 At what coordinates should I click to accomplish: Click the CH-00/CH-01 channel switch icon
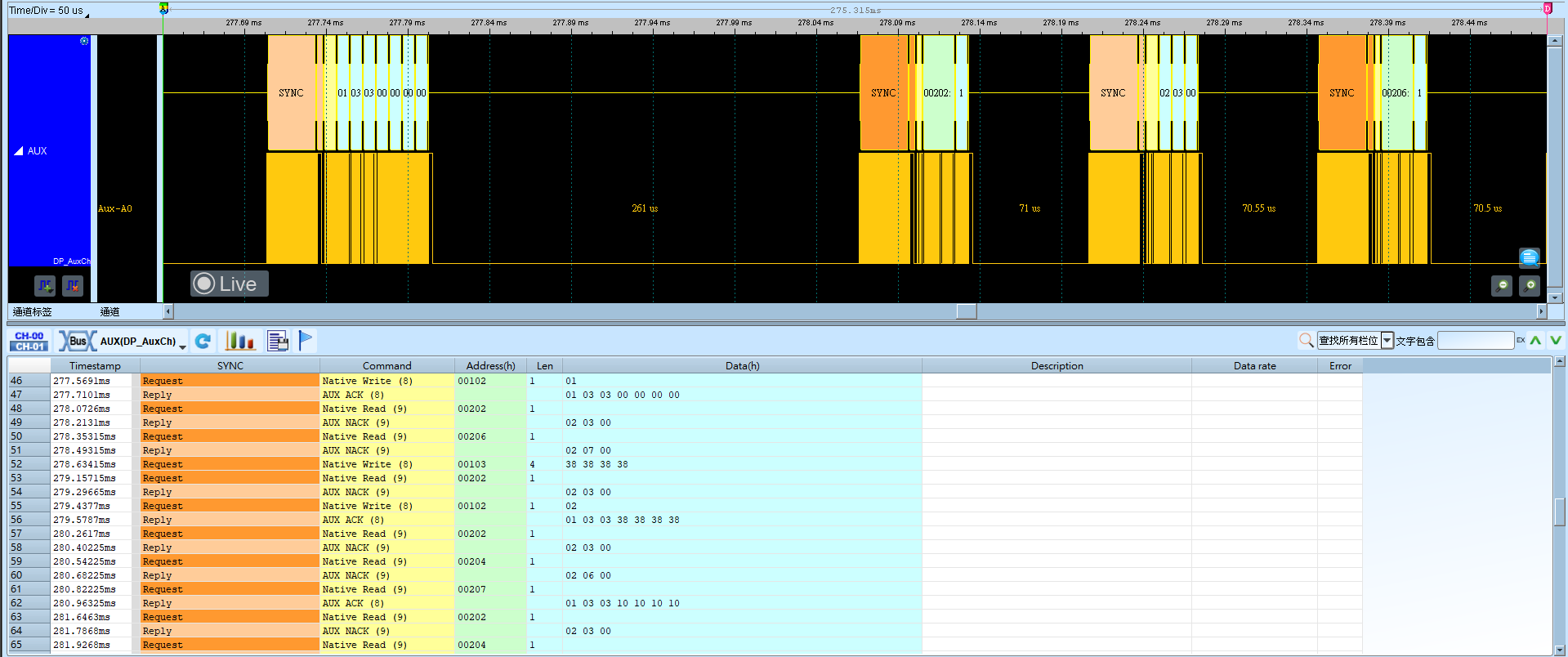coord(29,341)
